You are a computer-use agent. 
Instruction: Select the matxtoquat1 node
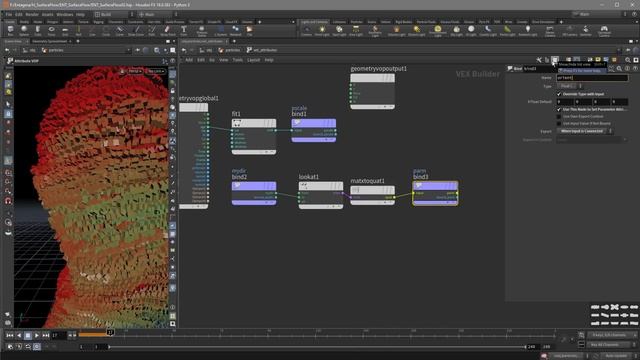coord(372,195)
